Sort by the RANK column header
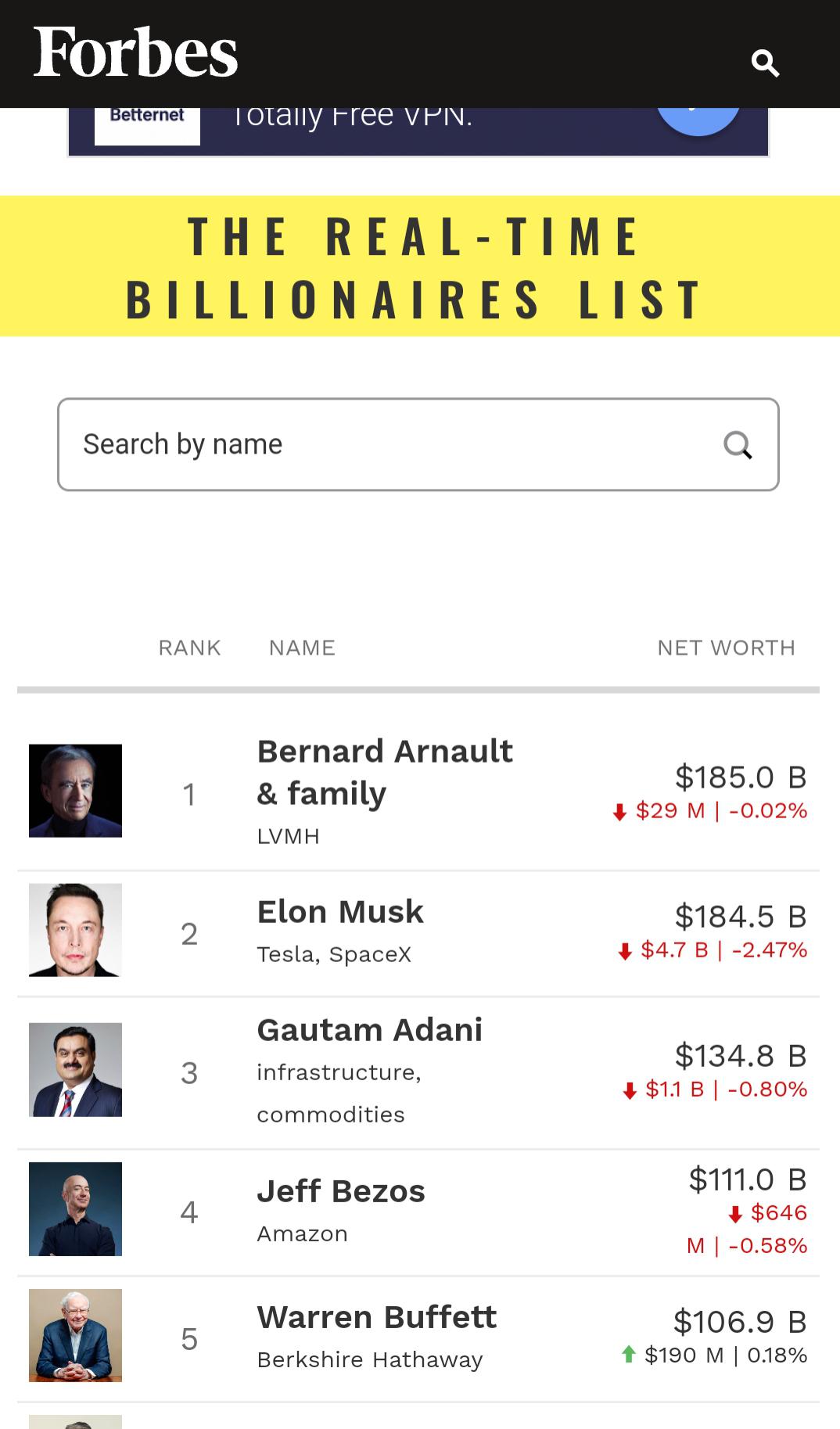The image size is (840, 1429). point(189,648)
